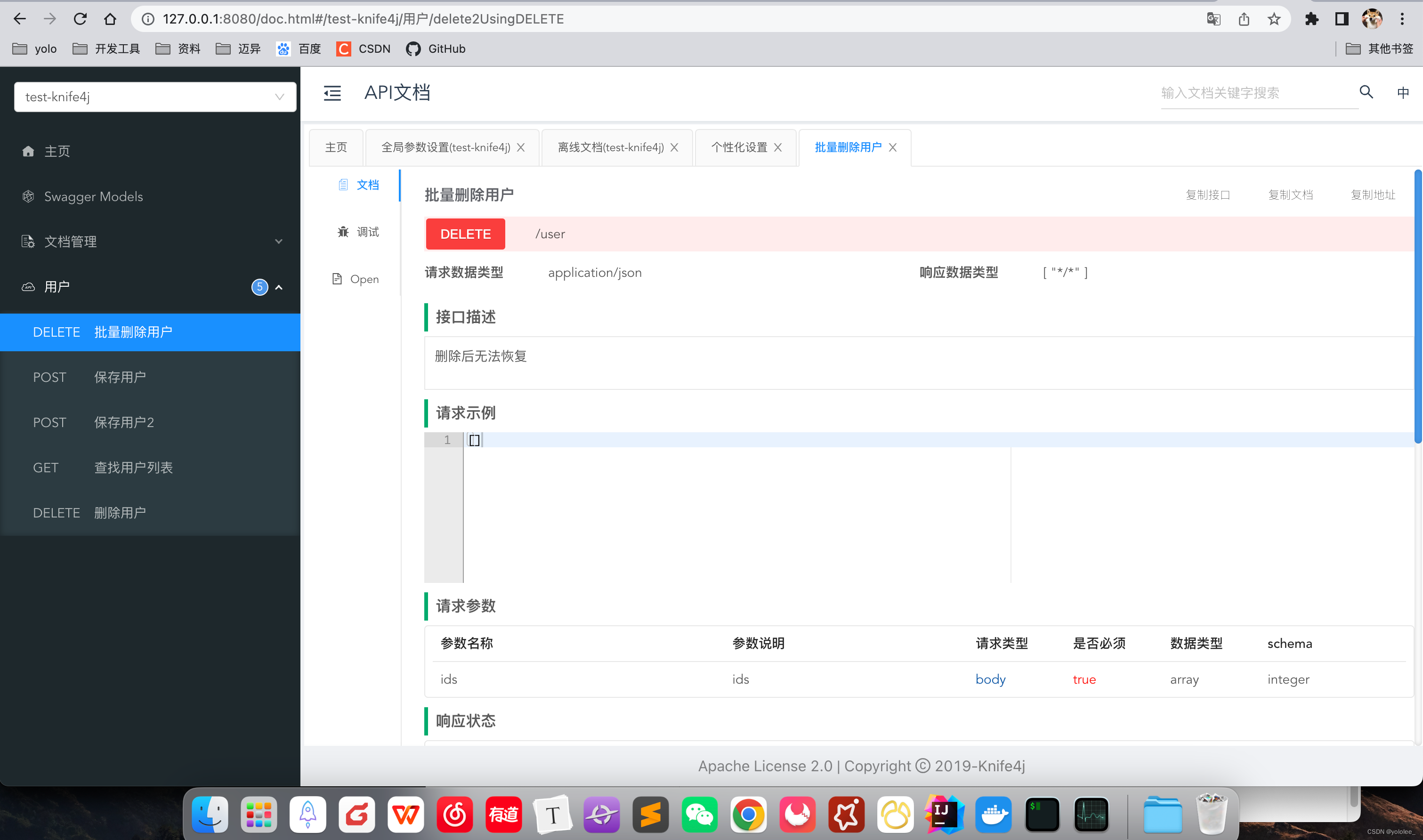1423x840 pixels.
Task: Bookmark the page with the star icon
Action: [x=1274, y=19]
